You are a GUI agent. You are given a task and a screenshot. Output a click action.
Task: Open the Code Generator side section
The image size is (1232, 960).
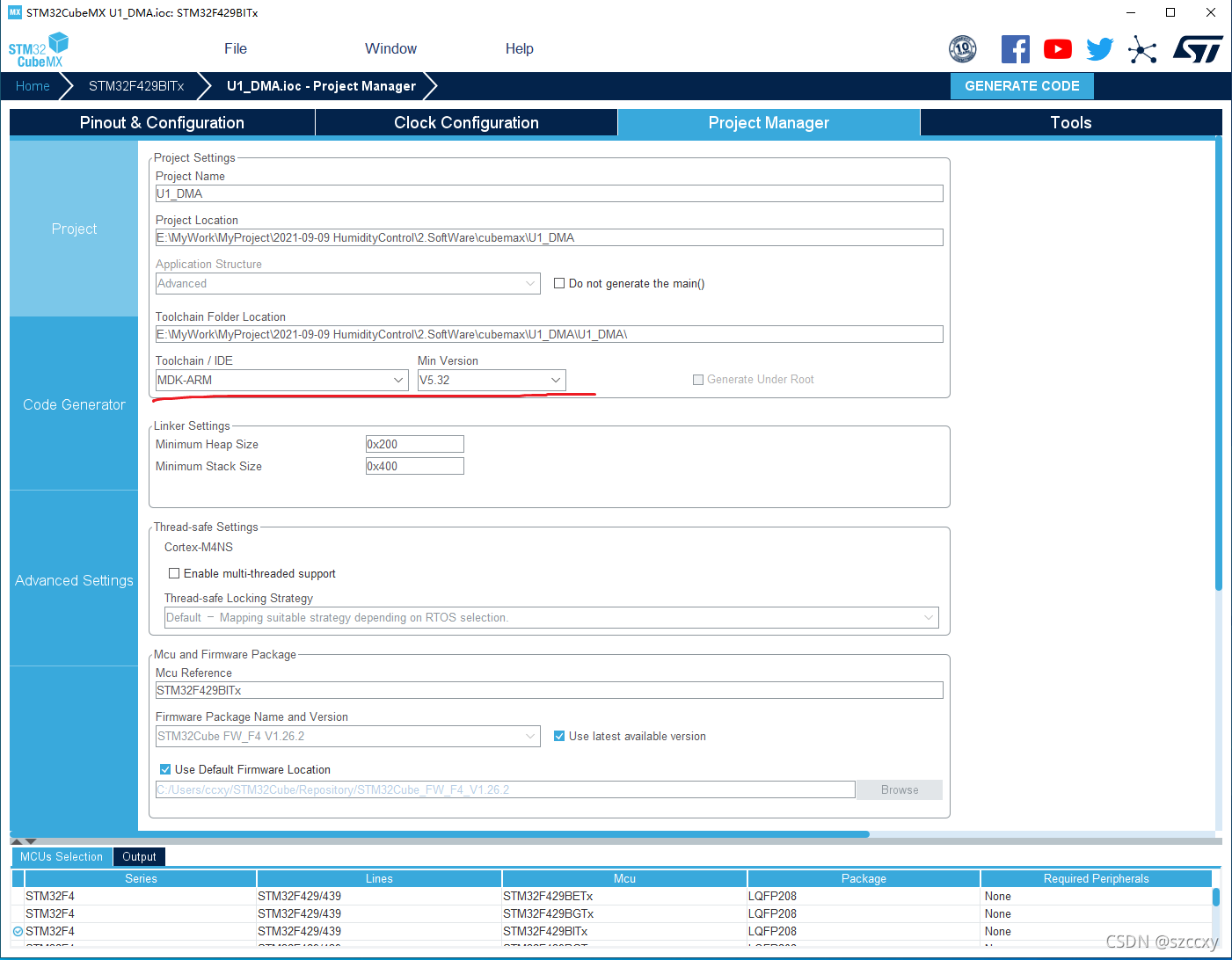click(74, 404)
